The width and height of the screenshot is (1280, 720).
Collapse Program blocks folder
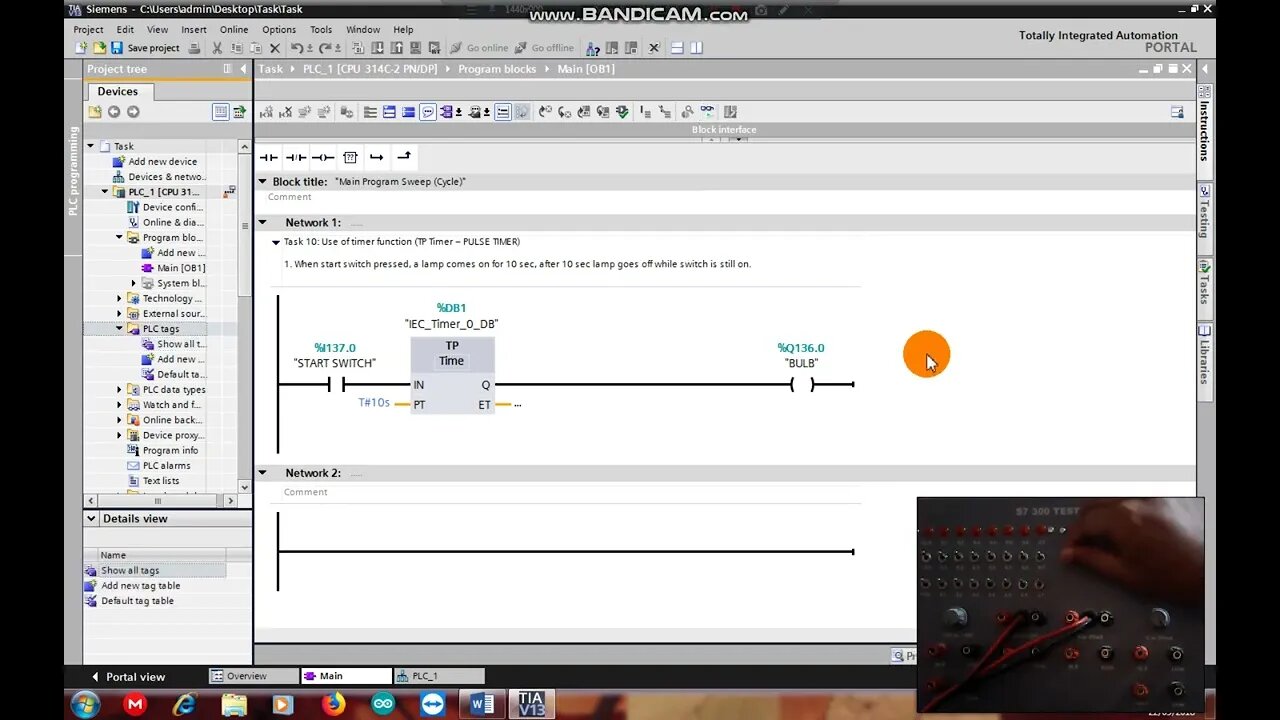[x=119, y=237]
